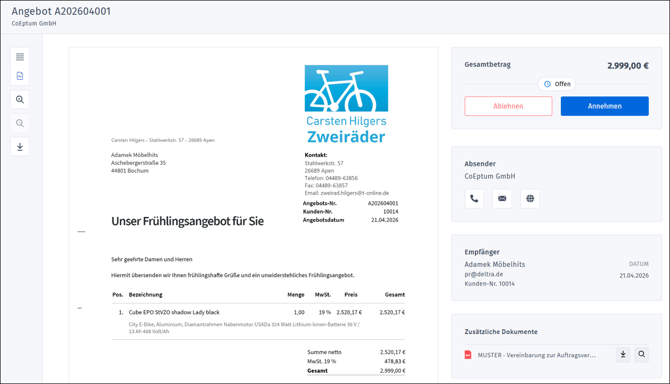Preview the MUSTER document with magnifier icon
Image resolution: width=670 pixels, height=384 pixels.
click(x=641, y=355)
